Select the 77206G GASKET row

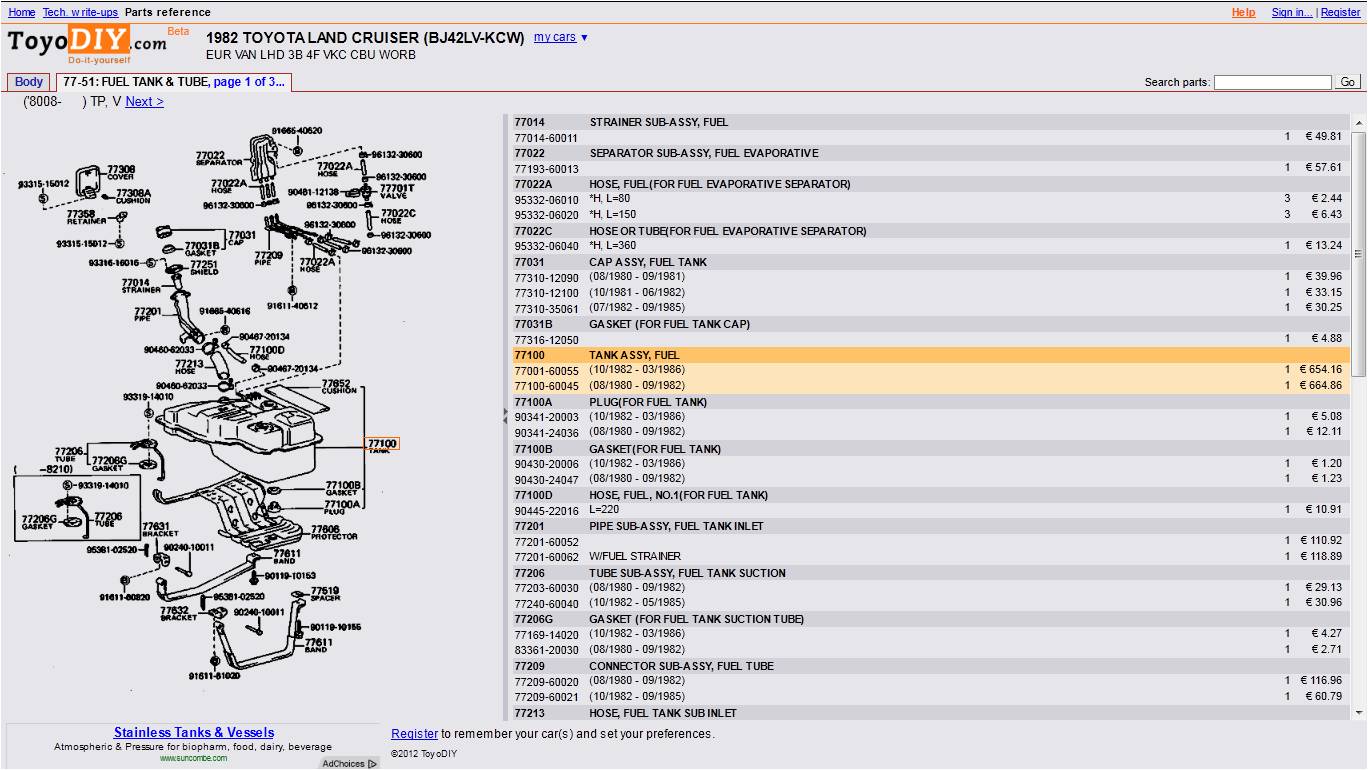(x=931, y=619)
